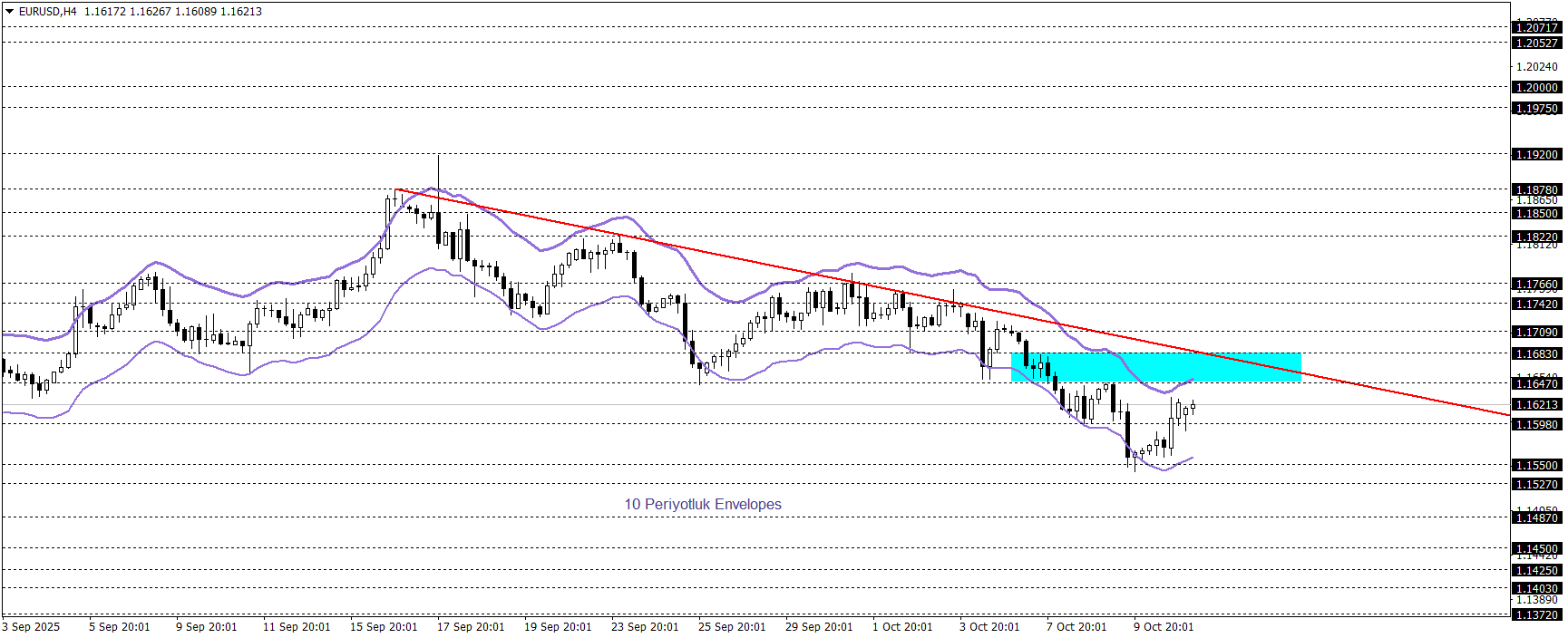
Task: Click the 1.17420 price level label
Action: (1537, 304)
